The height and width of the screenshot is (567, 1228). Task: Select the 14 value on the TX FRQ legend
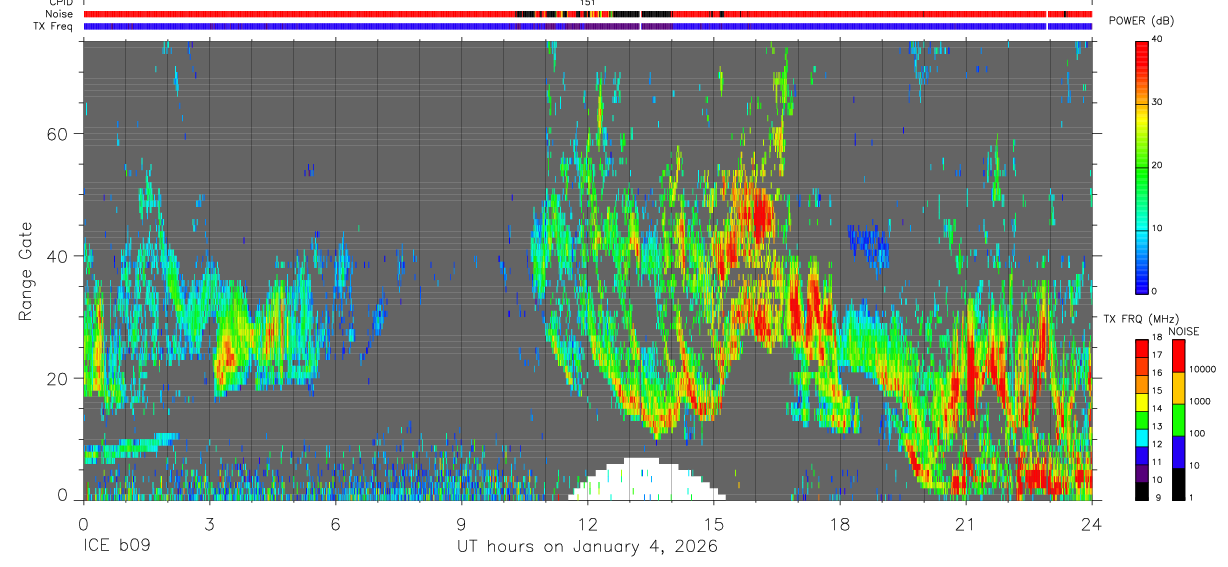(1157, 409)
